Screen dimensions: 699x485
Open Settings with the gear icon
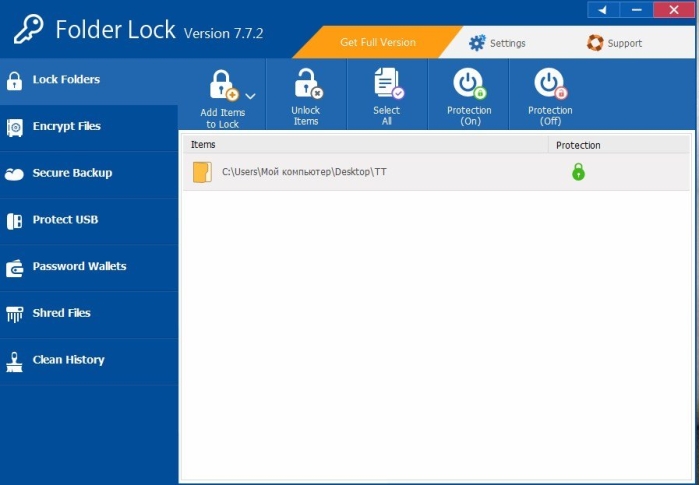(477, 43)
